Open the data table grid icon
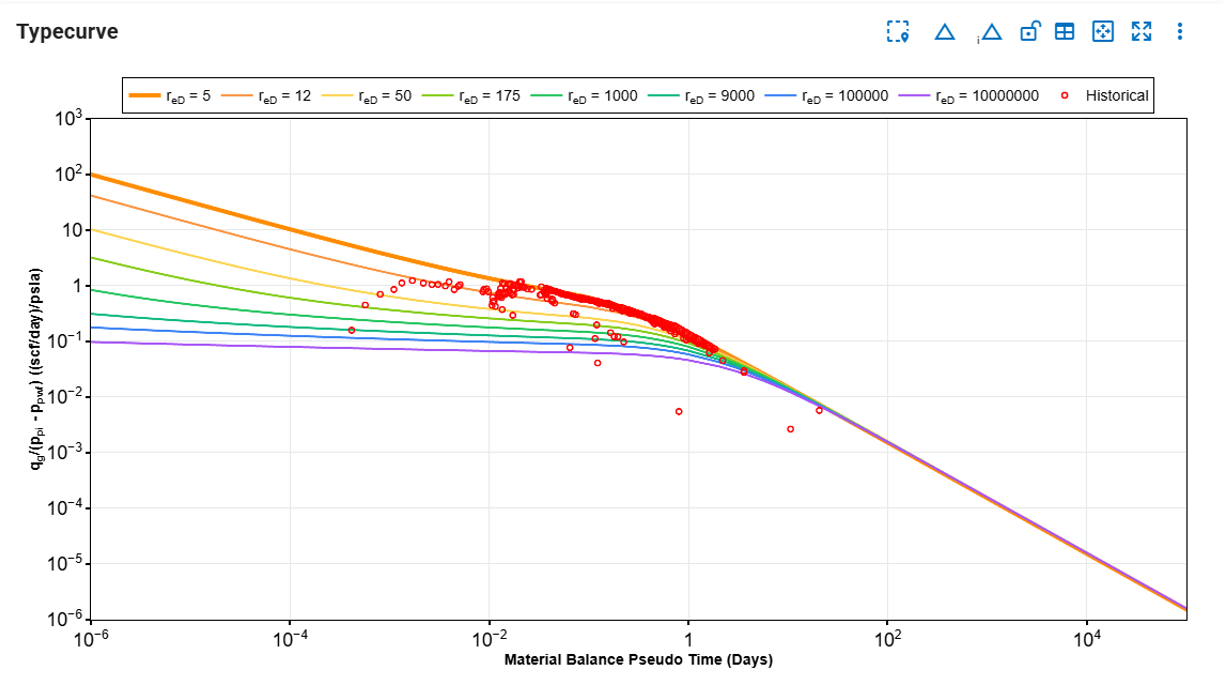1223x681 pixels. [1065, 31]
